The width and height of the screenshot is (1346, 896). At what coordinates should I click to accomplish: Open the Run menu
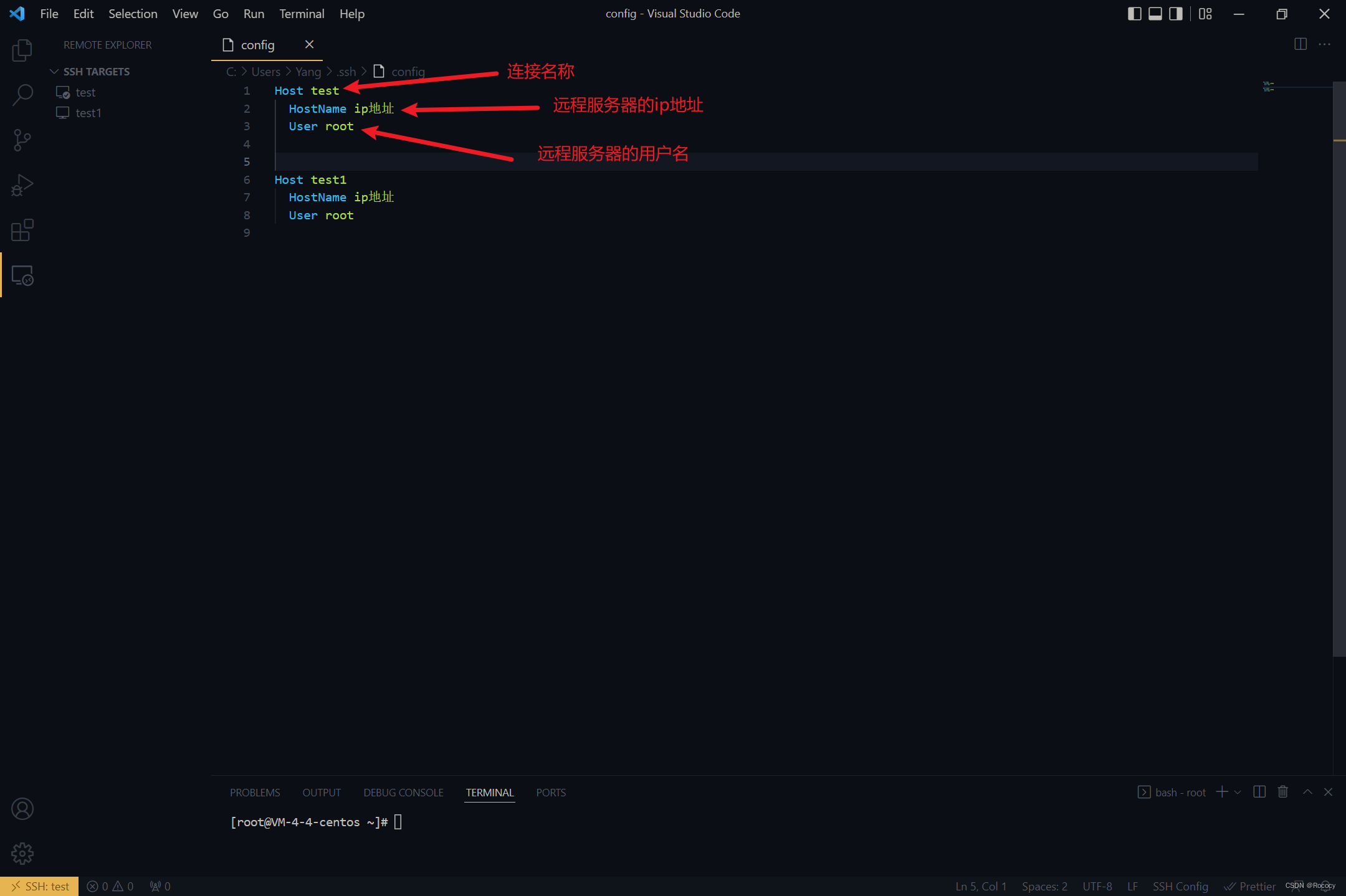pos(254,14)
